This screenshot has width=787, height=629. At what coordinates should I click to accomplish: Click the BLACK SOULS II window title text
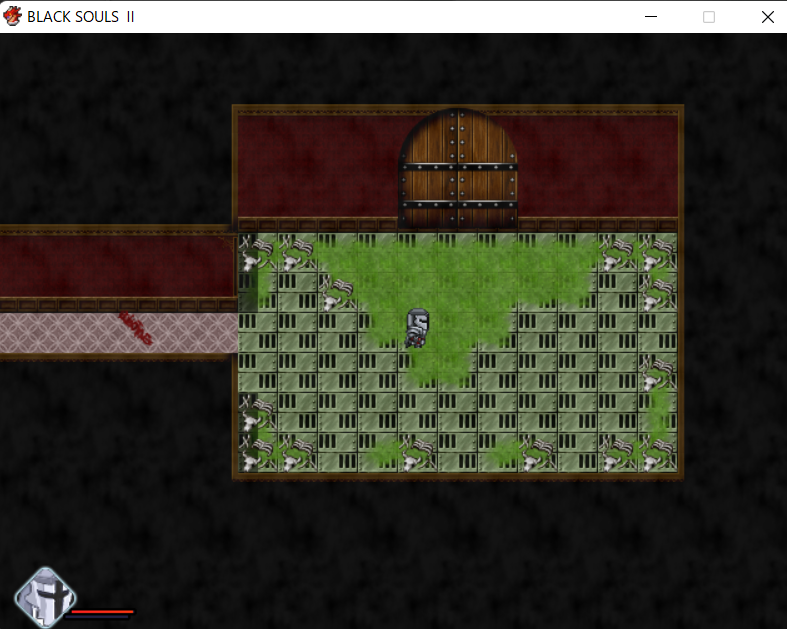point(81,17)
